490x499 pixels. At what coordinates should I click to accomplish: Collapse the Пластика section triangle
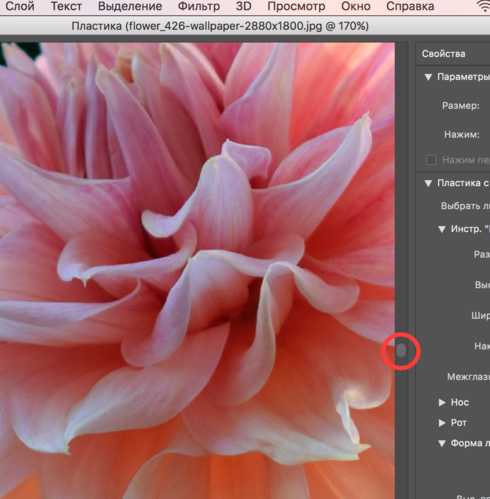point(428,183)
